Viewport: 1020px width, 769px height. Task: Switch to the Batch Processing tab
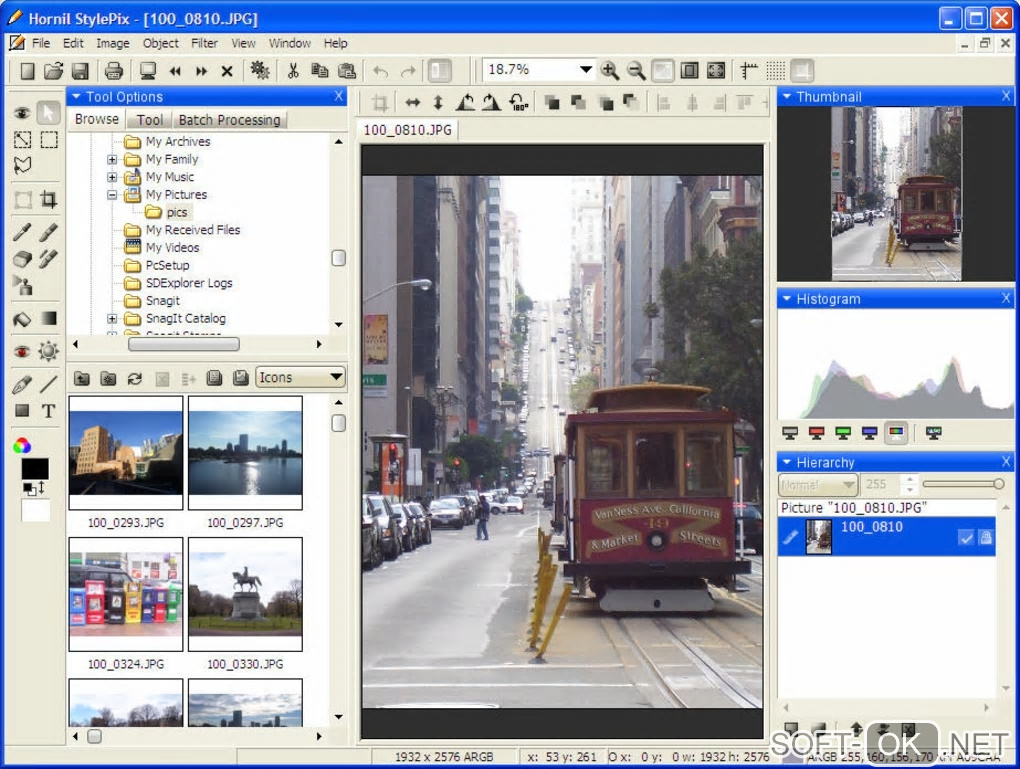click(x=230, y=120)
